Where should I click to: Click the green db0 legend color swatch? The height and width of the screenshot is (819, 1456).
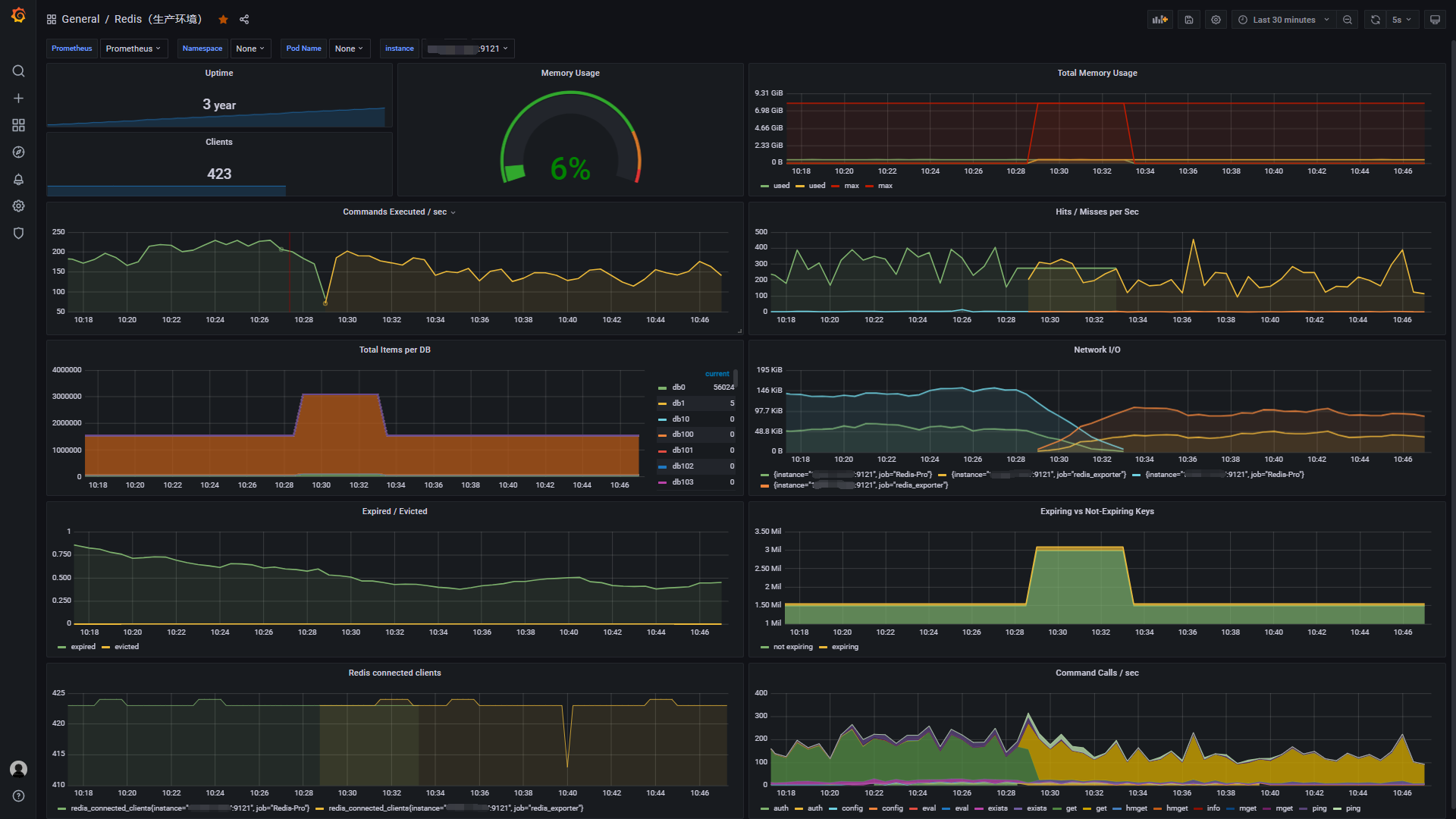tap(662, 388)
